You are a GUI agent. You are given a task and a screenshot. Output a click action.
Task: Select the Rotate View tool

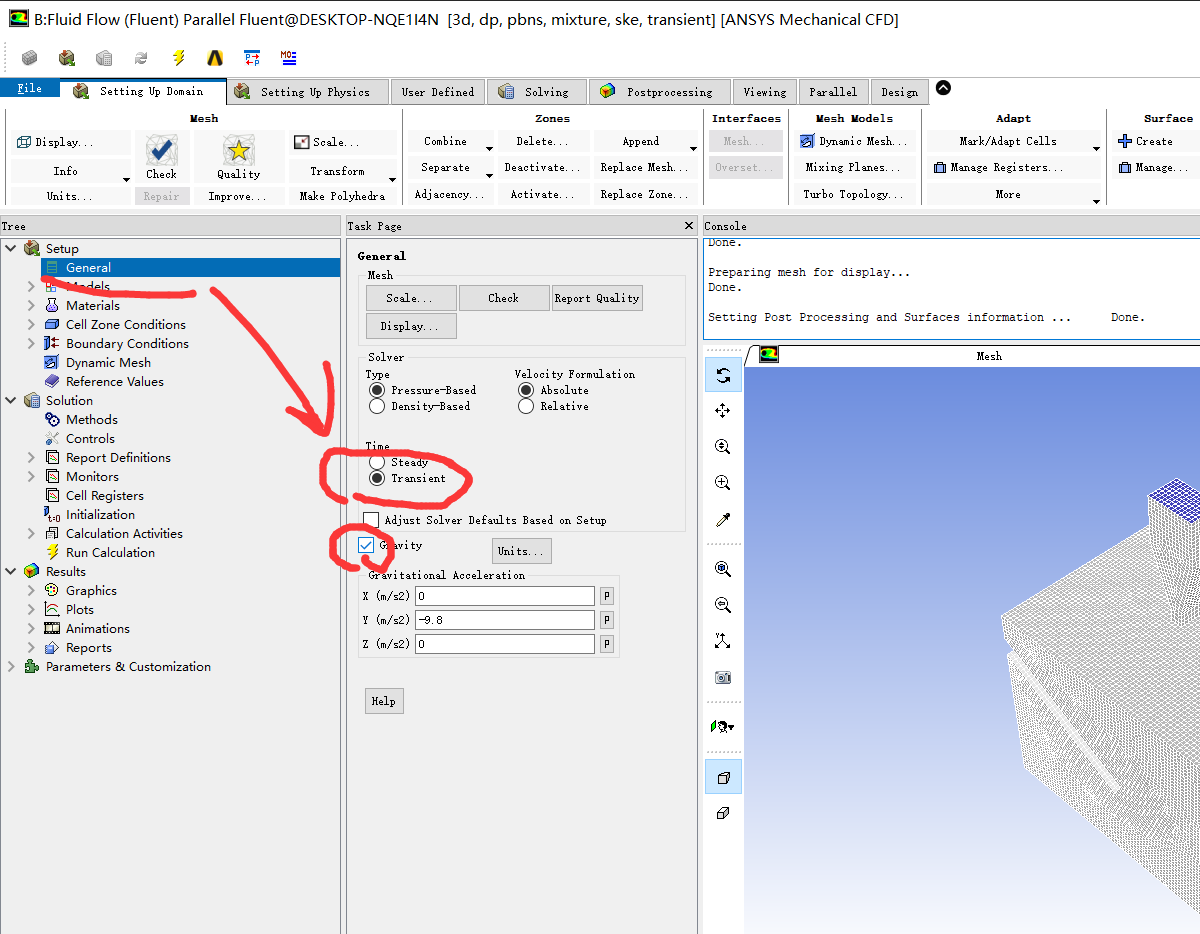coord(723,375)
